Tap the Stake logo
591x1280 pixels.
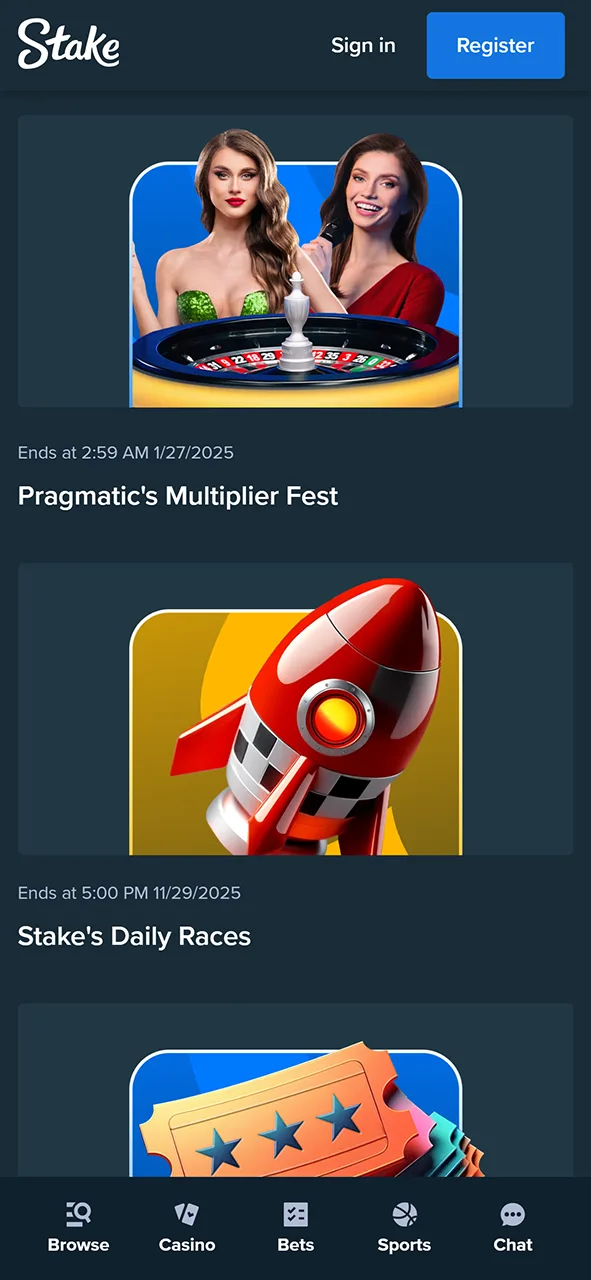pos(69,45)
